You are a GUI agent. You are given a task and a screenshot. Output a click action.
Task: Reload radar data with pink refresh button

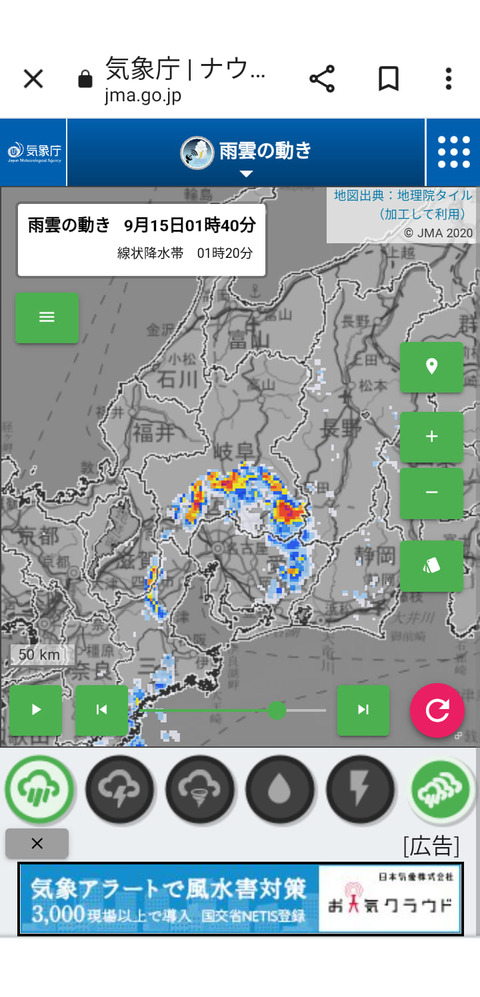437,710
